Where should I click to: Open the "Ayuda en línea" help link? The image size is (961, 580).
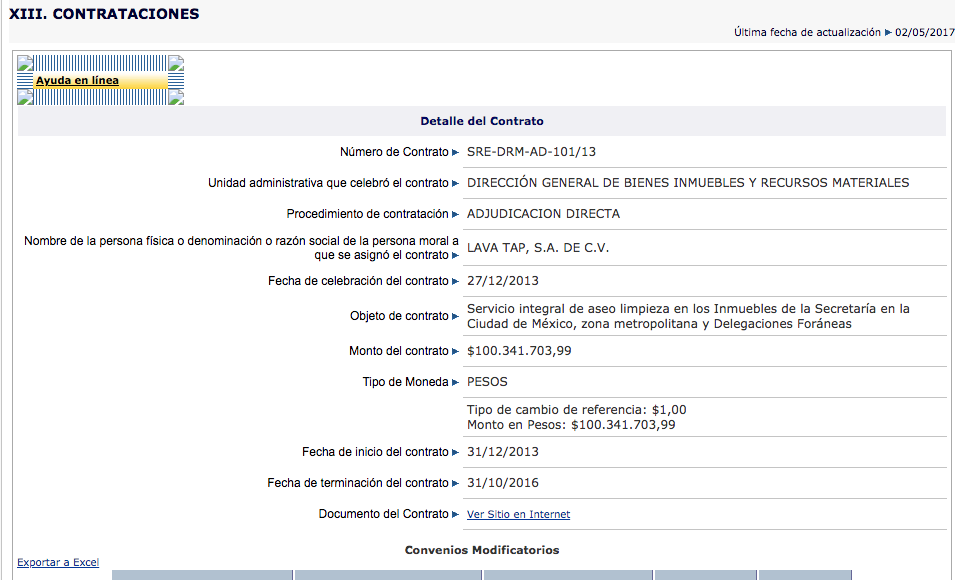pos(77,81)
